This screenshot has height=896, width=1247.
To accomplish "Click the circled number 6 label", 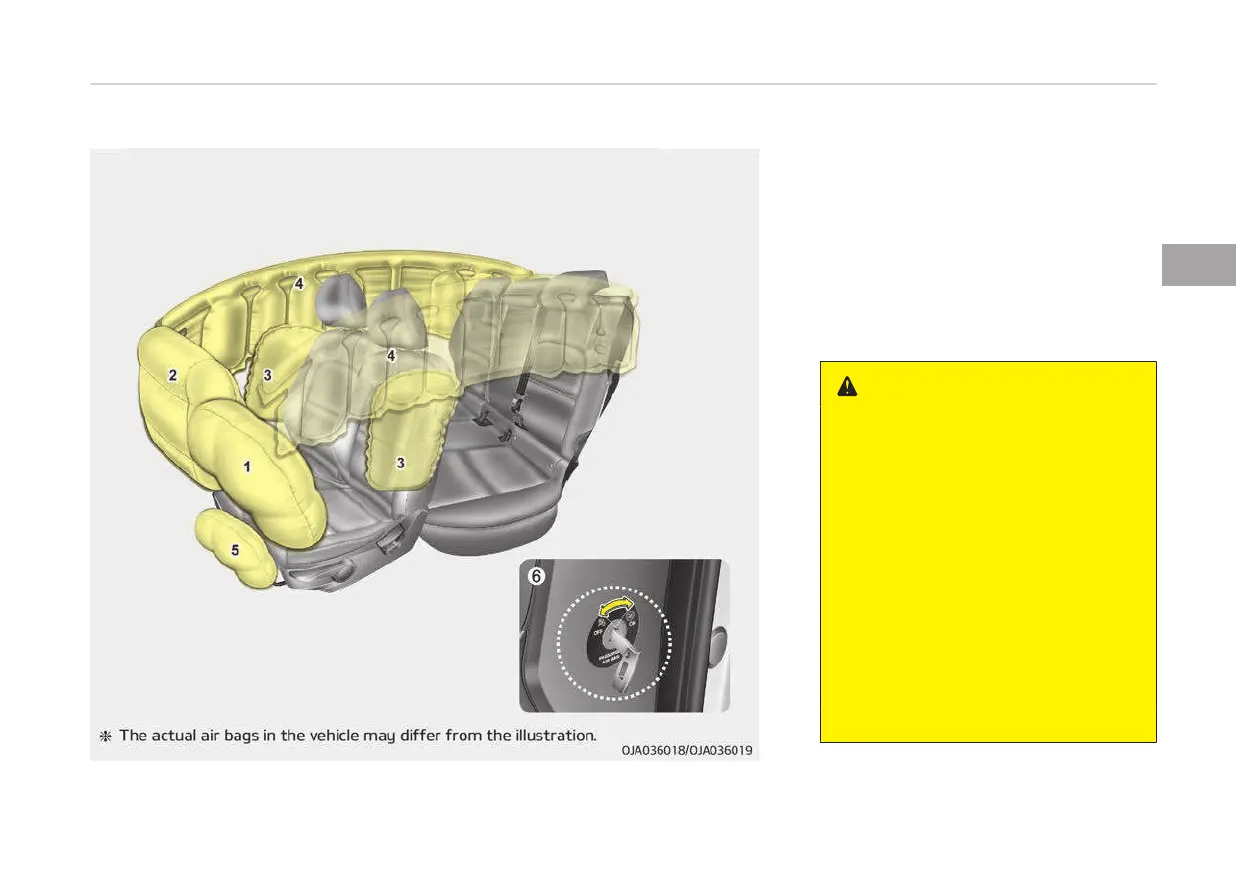I will click(538, 577).
